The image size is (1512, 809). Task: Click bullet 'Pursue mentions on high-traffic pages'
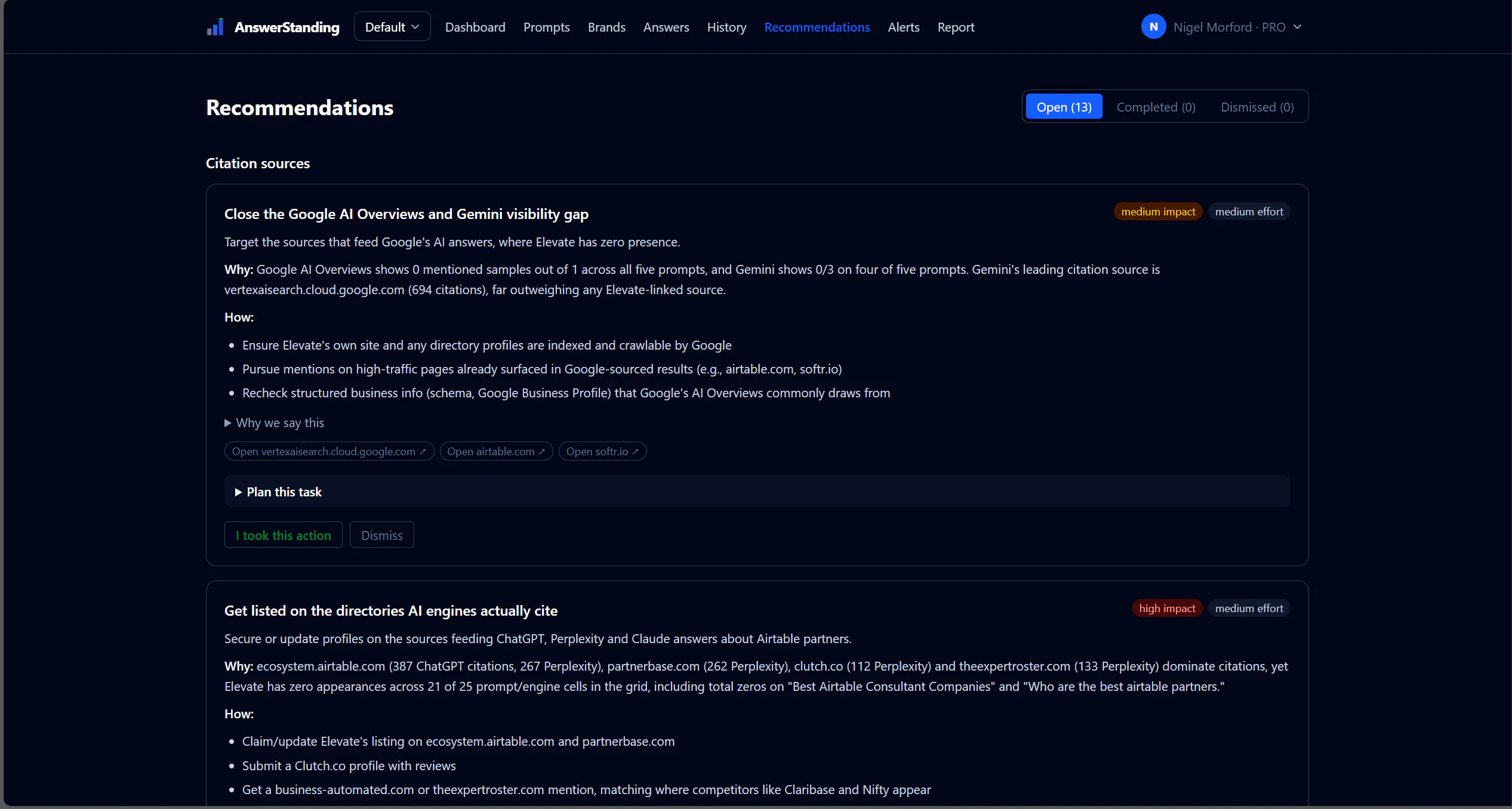542,369
